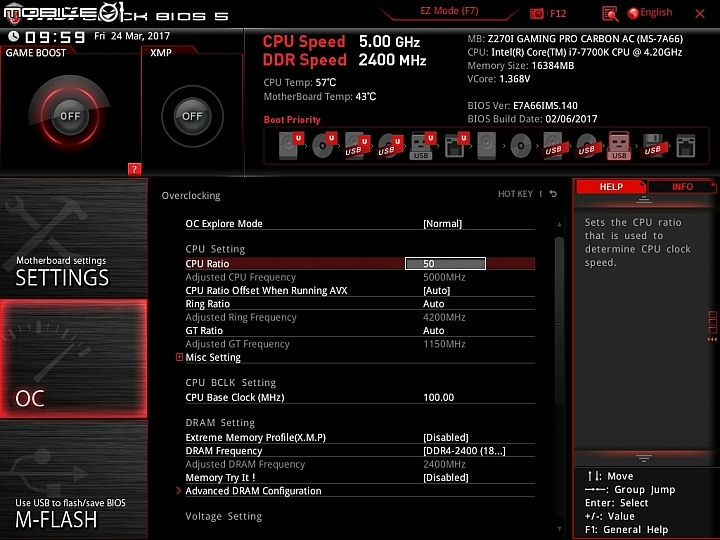Click help panel bottom collapse handle
This screenshot has height=540, width=720.
click(644, 458)
